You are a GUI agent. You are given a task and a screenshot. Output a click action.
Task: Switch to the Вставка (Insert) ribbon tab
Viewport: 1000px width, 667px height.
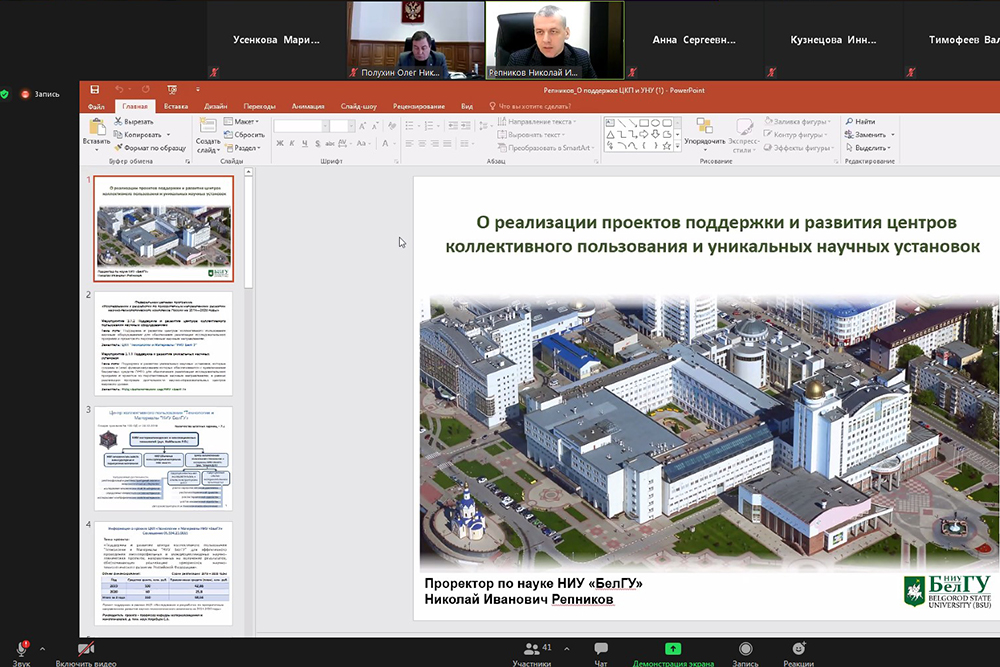[176, 106]
